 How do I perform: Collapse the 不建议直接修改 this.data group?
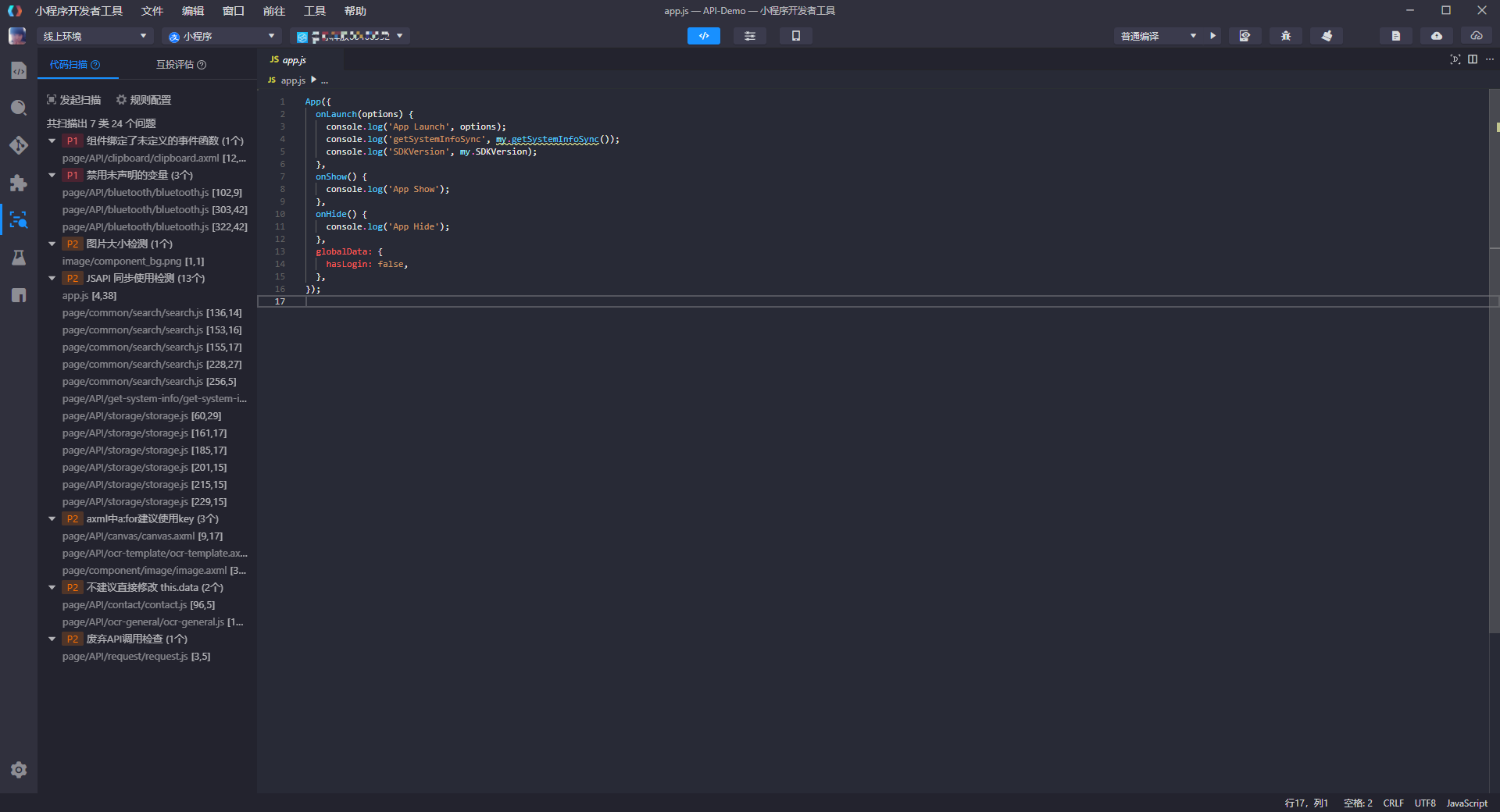click(x=52, y=587)
